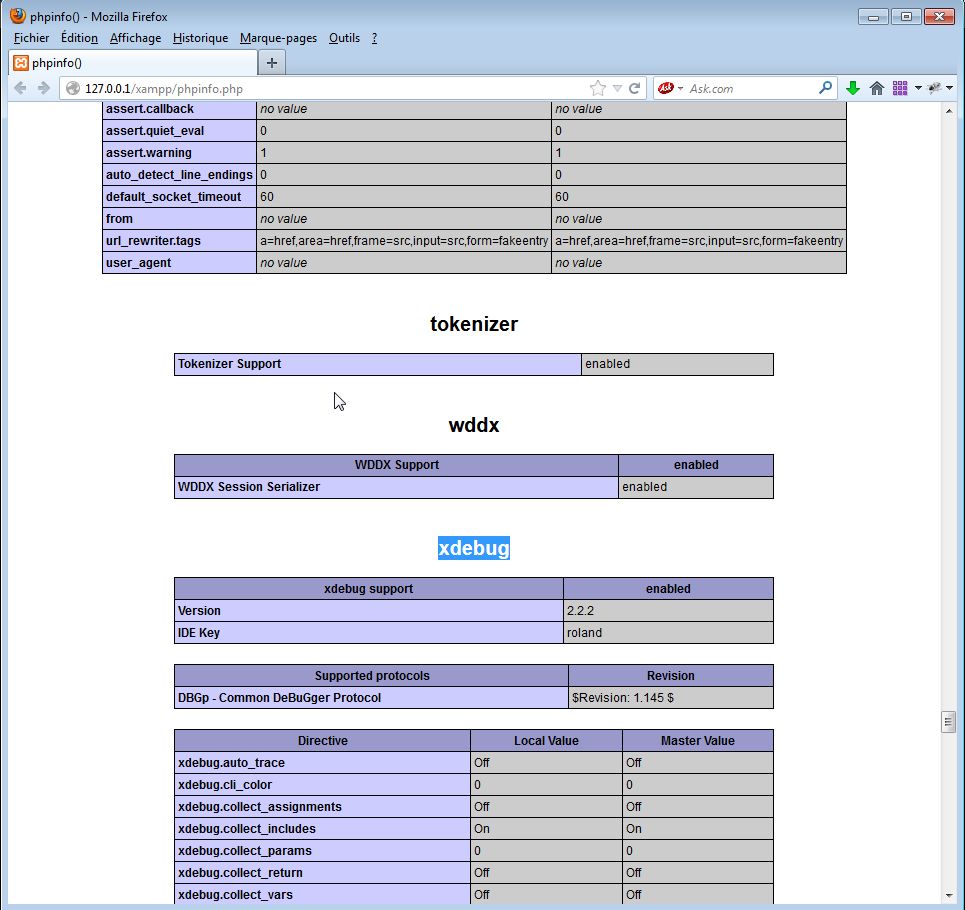965x910 pixels.
Task: Expand the bug icon dropdown arrow
Action: (950, 88)
